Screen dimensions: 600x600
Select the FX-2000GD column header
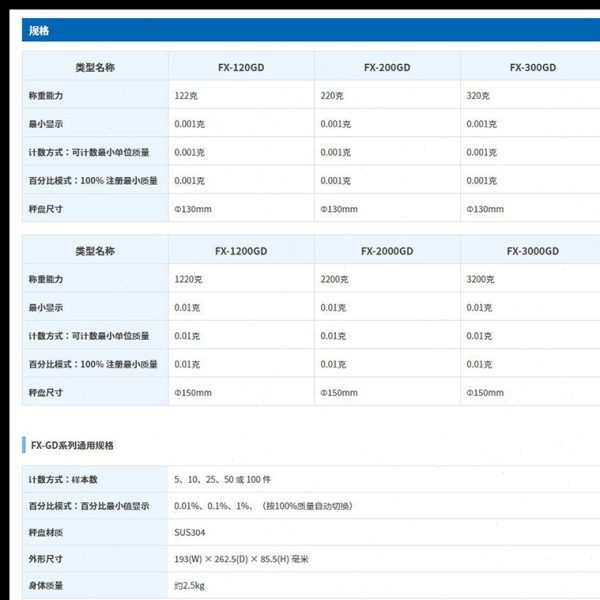(387, 251)
